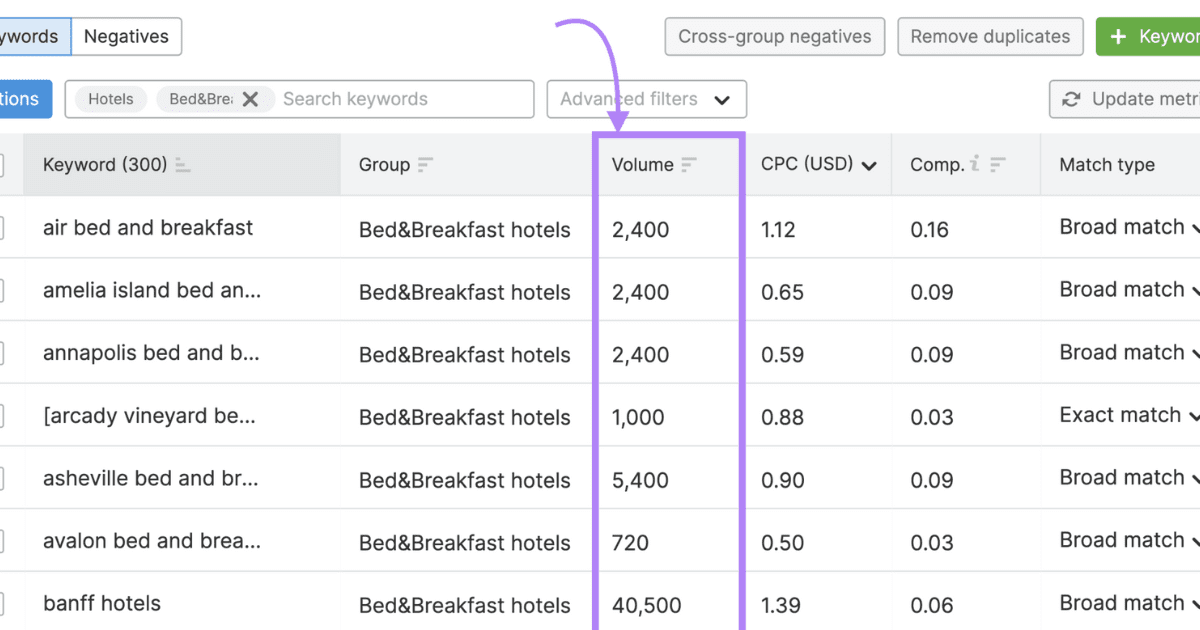
Task: Click CPC value 0.65
Action: 782,292
